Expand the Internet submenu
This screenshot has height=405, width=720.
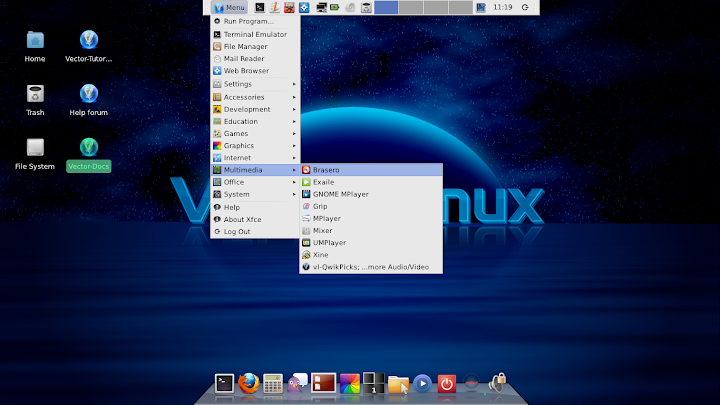255,158
